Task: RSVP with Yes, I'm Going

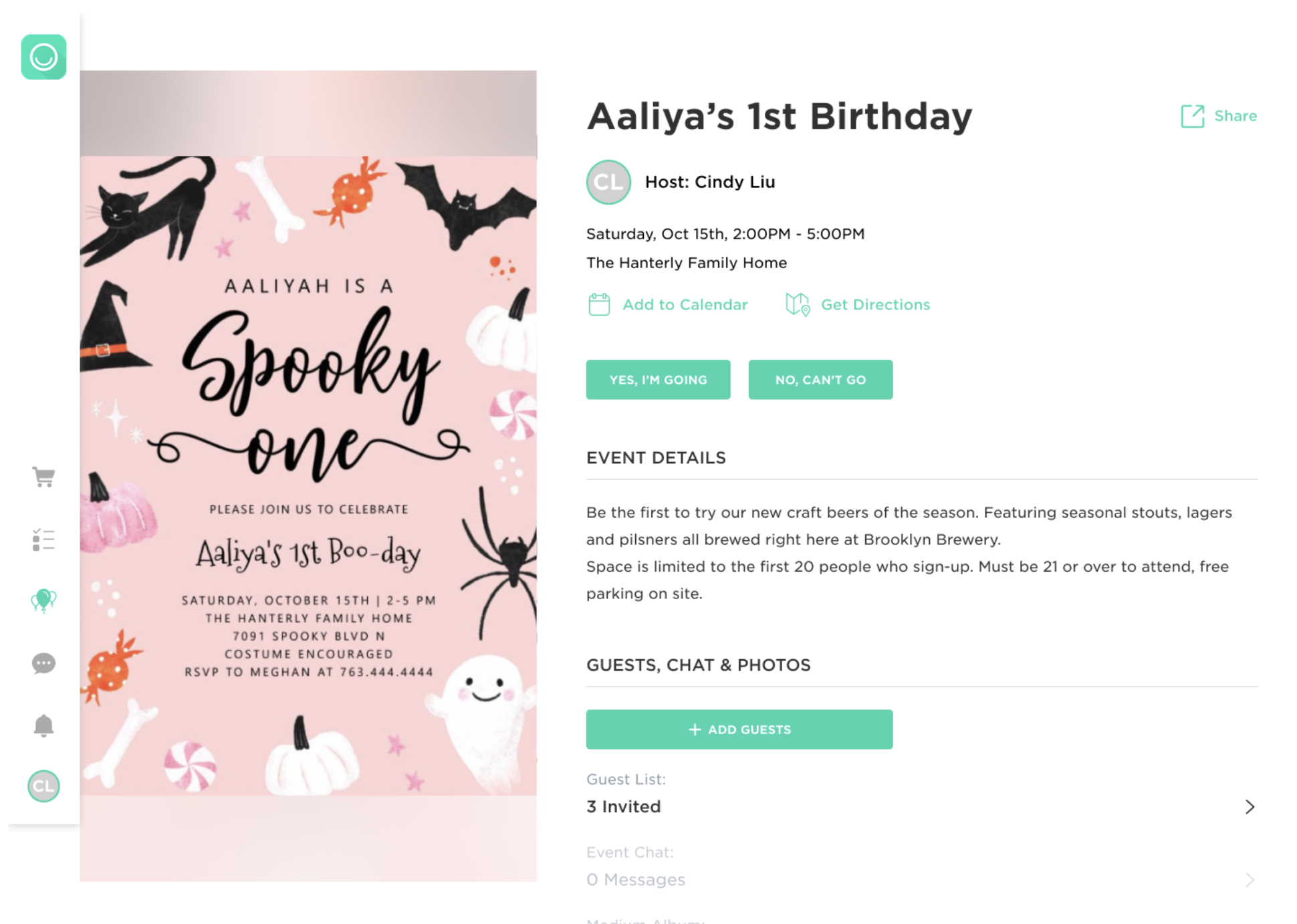Action: click(x=658, y=380)
